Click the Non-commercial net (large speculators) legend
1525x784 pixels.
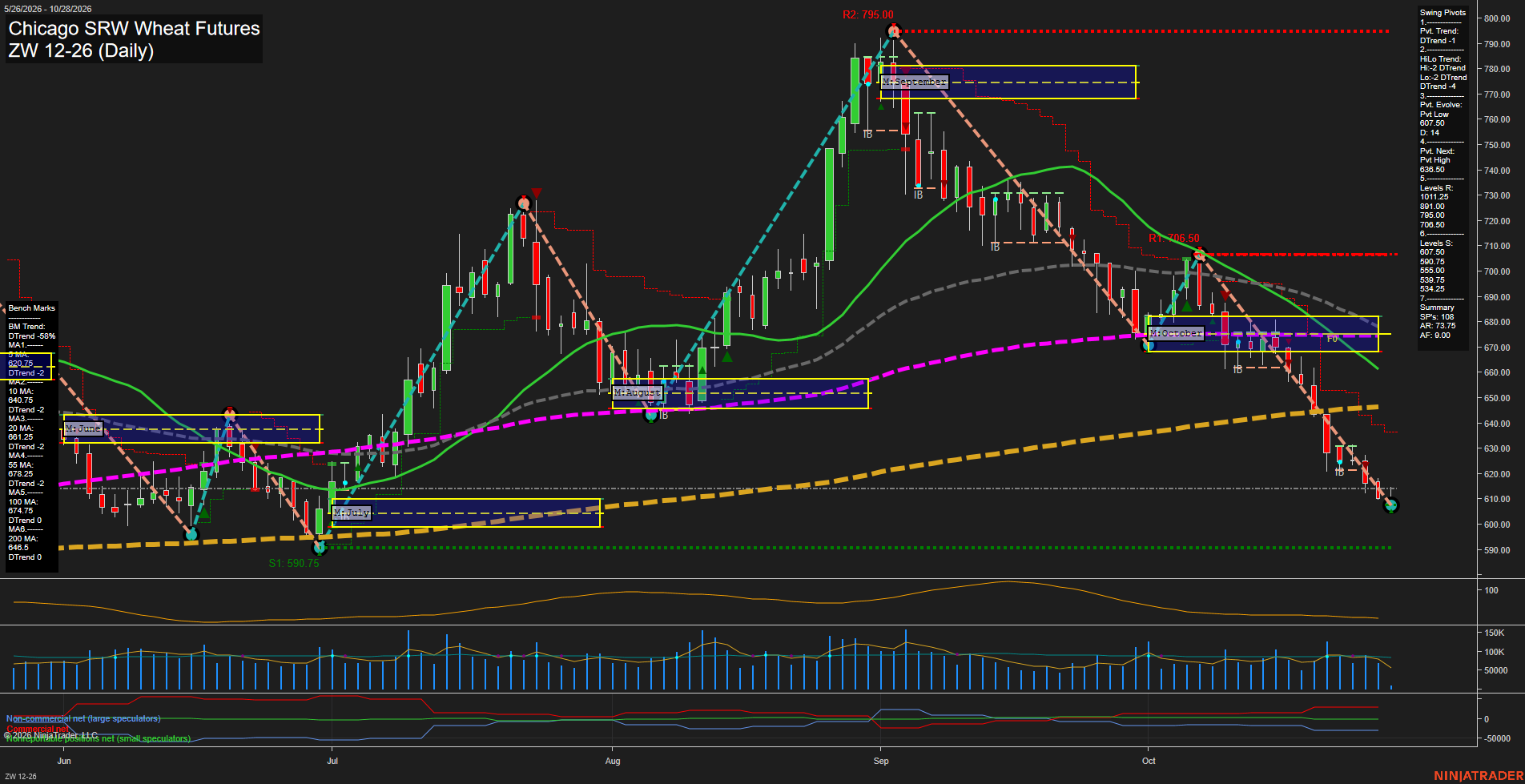(83, 718)
